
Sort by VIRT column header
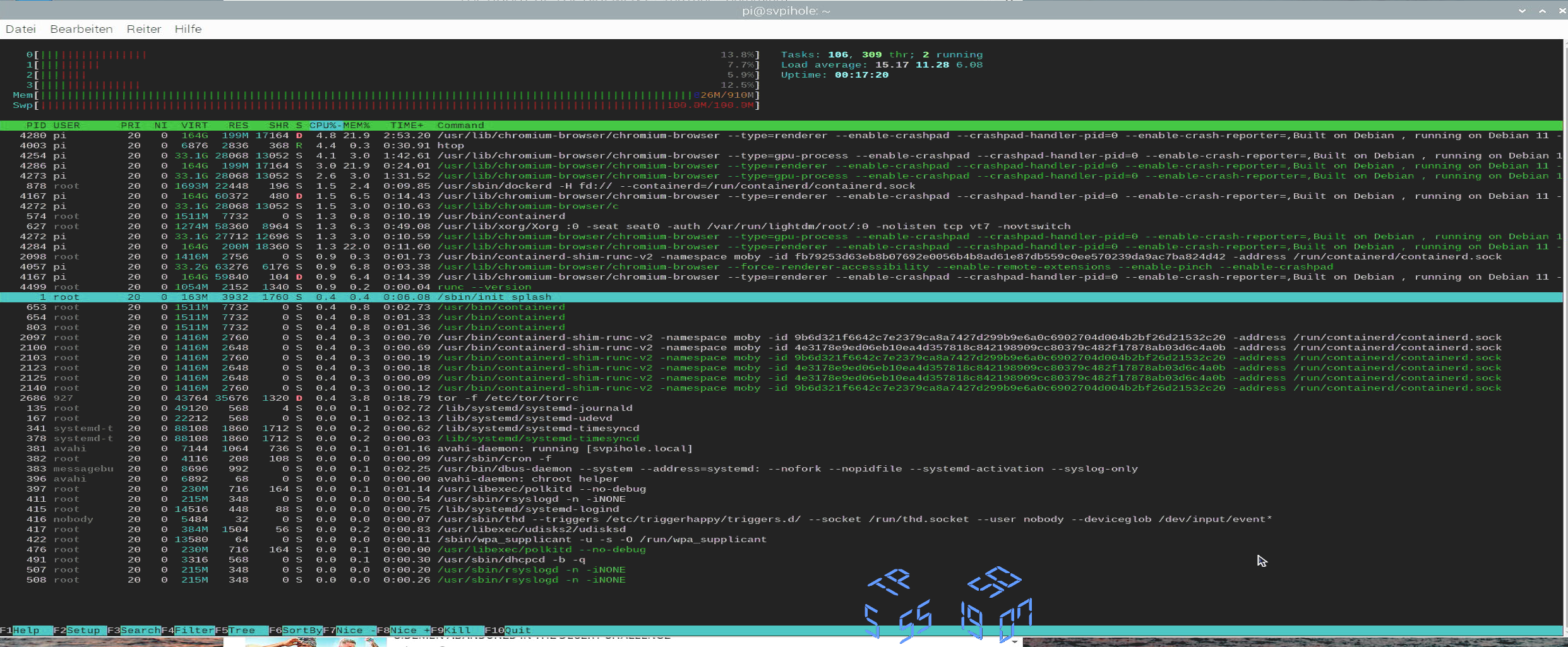pos(195,125)
